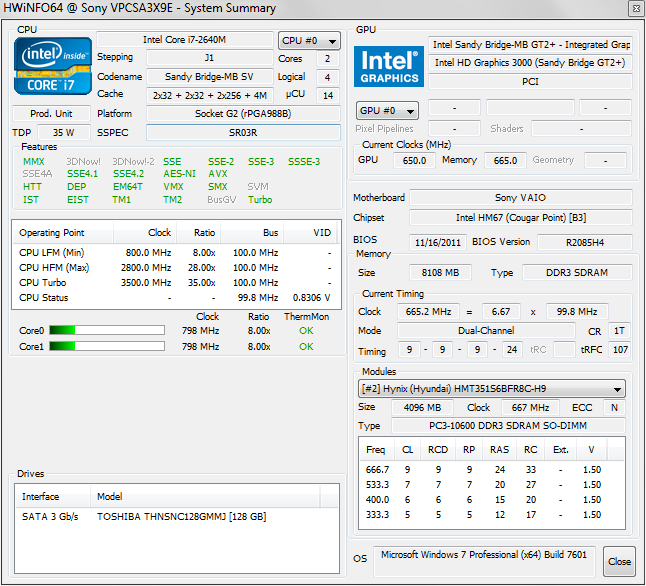The image size is (646, 586).
Task: Click the Prod. Unit button
Action: click(x=51, y=113)
